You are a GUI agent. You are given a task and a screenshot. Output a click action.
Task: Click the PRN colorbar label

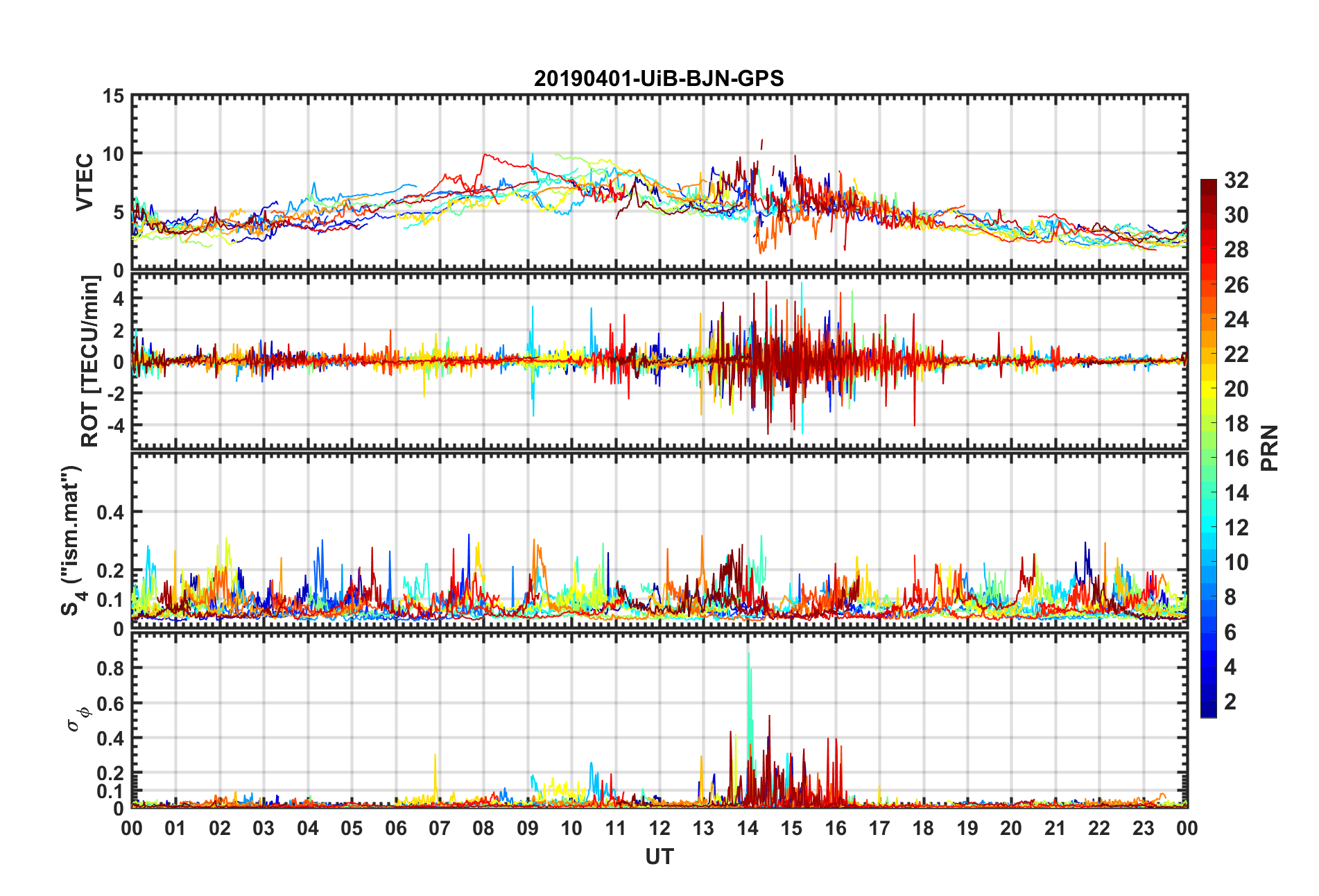click(1269, 448)
